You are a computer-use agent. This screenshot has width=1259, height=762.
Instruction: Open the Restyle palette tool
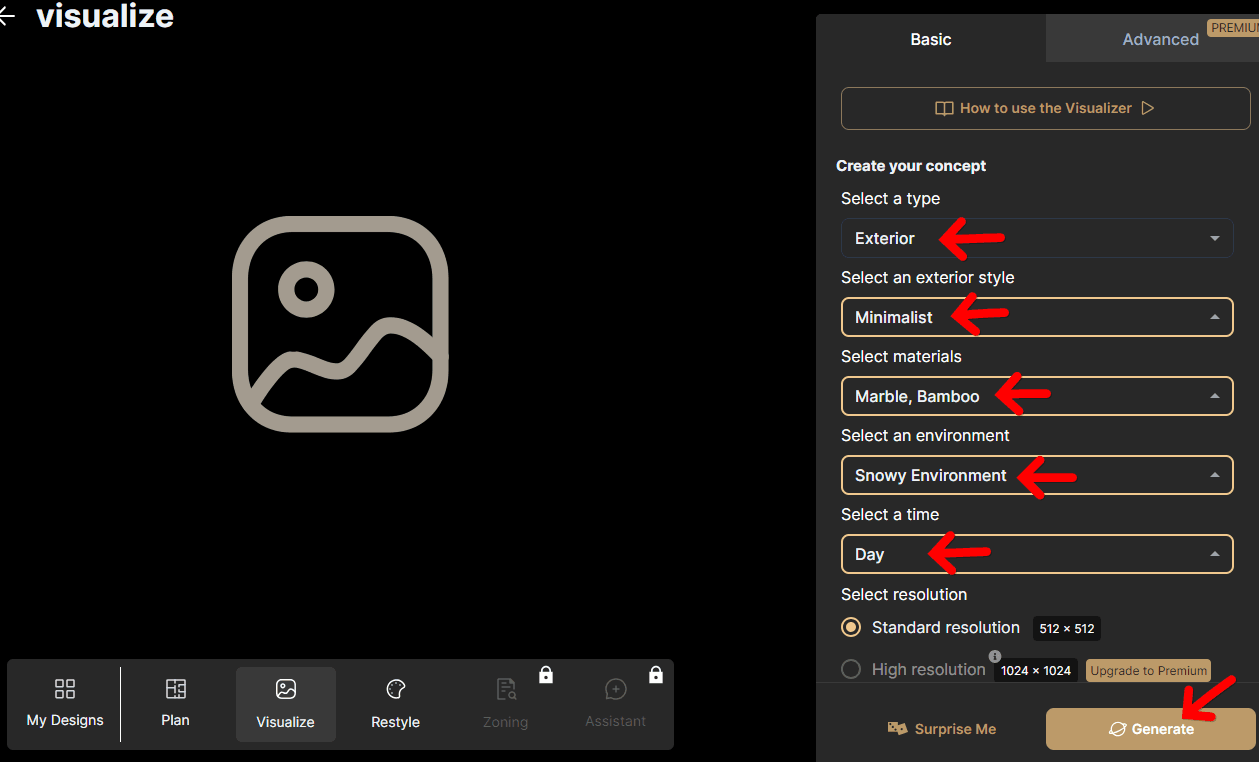(396, 690)
